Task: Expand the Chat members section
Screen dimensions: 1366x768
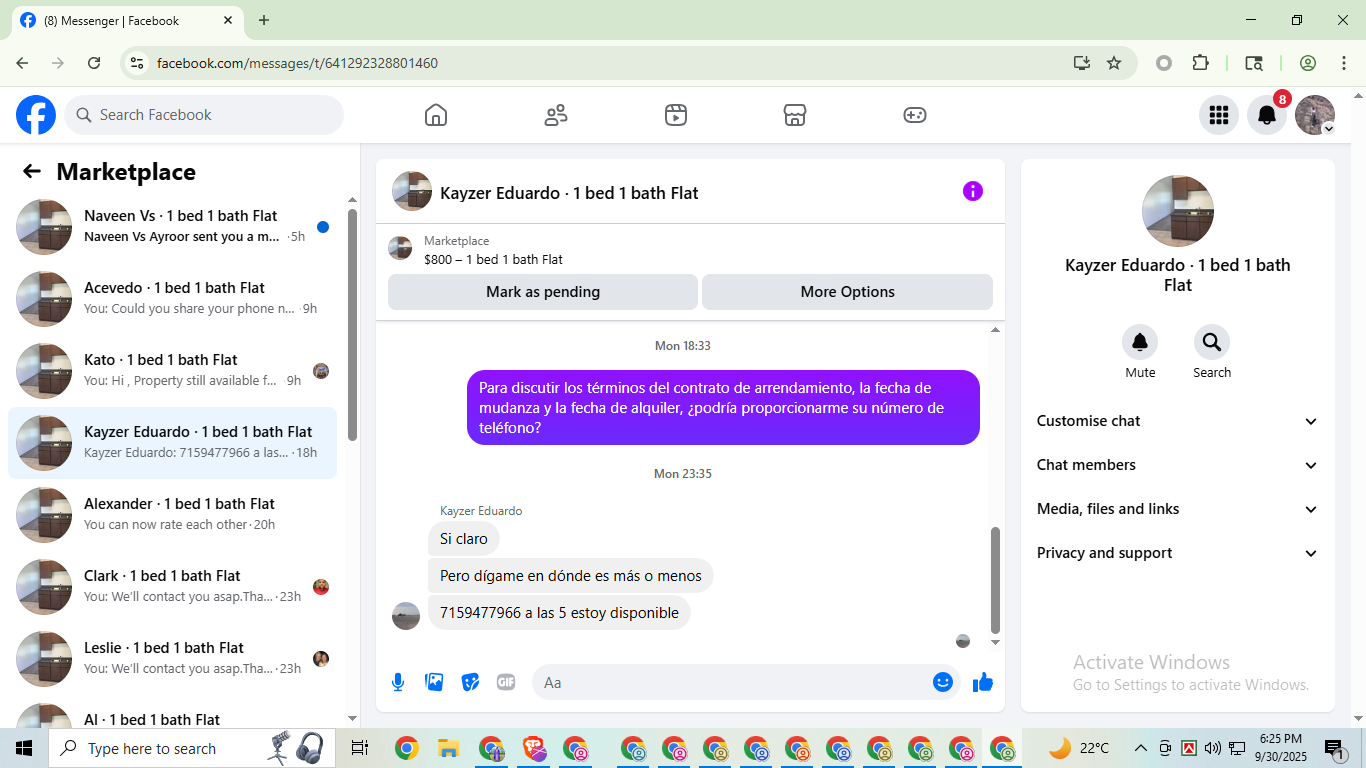Action: click(1178, 465)
